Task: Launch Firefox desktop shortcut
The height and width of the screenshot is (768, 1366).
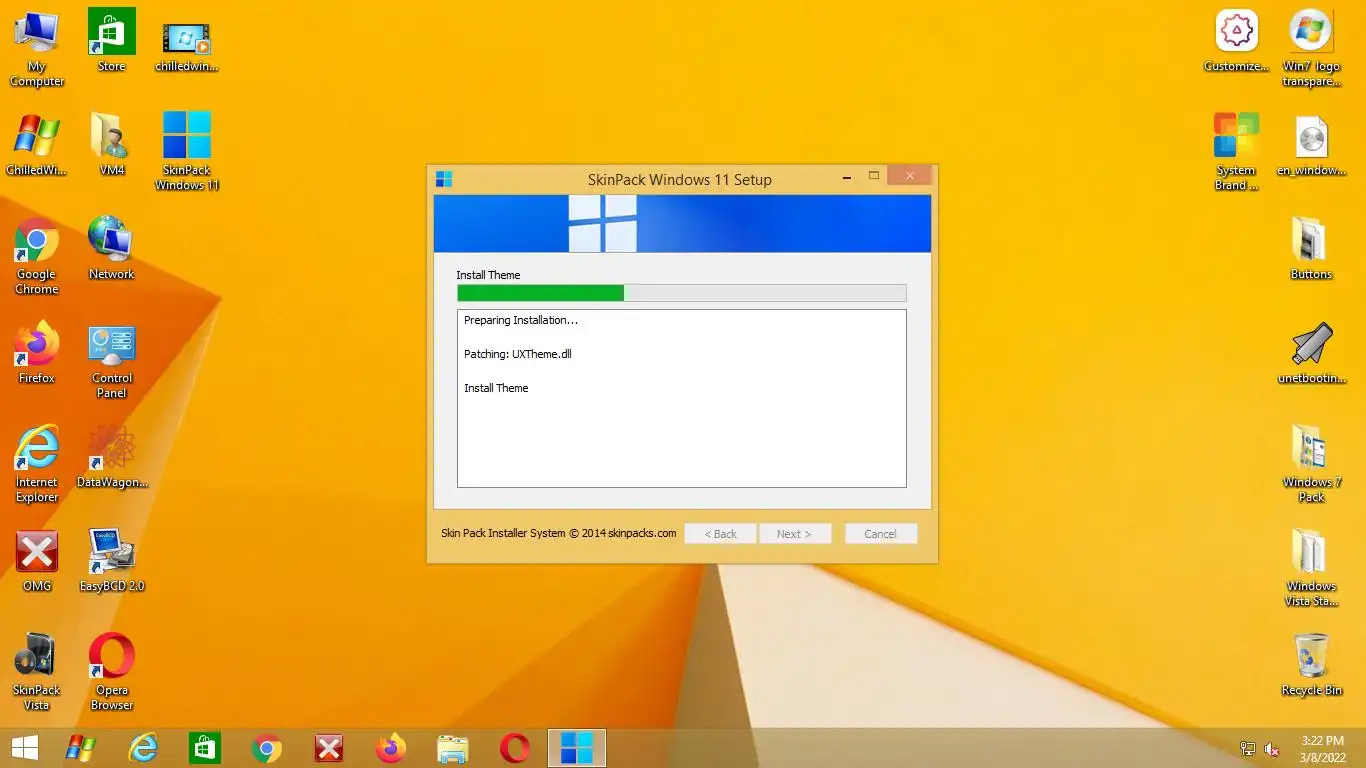Action: click(x=37, y=352)
